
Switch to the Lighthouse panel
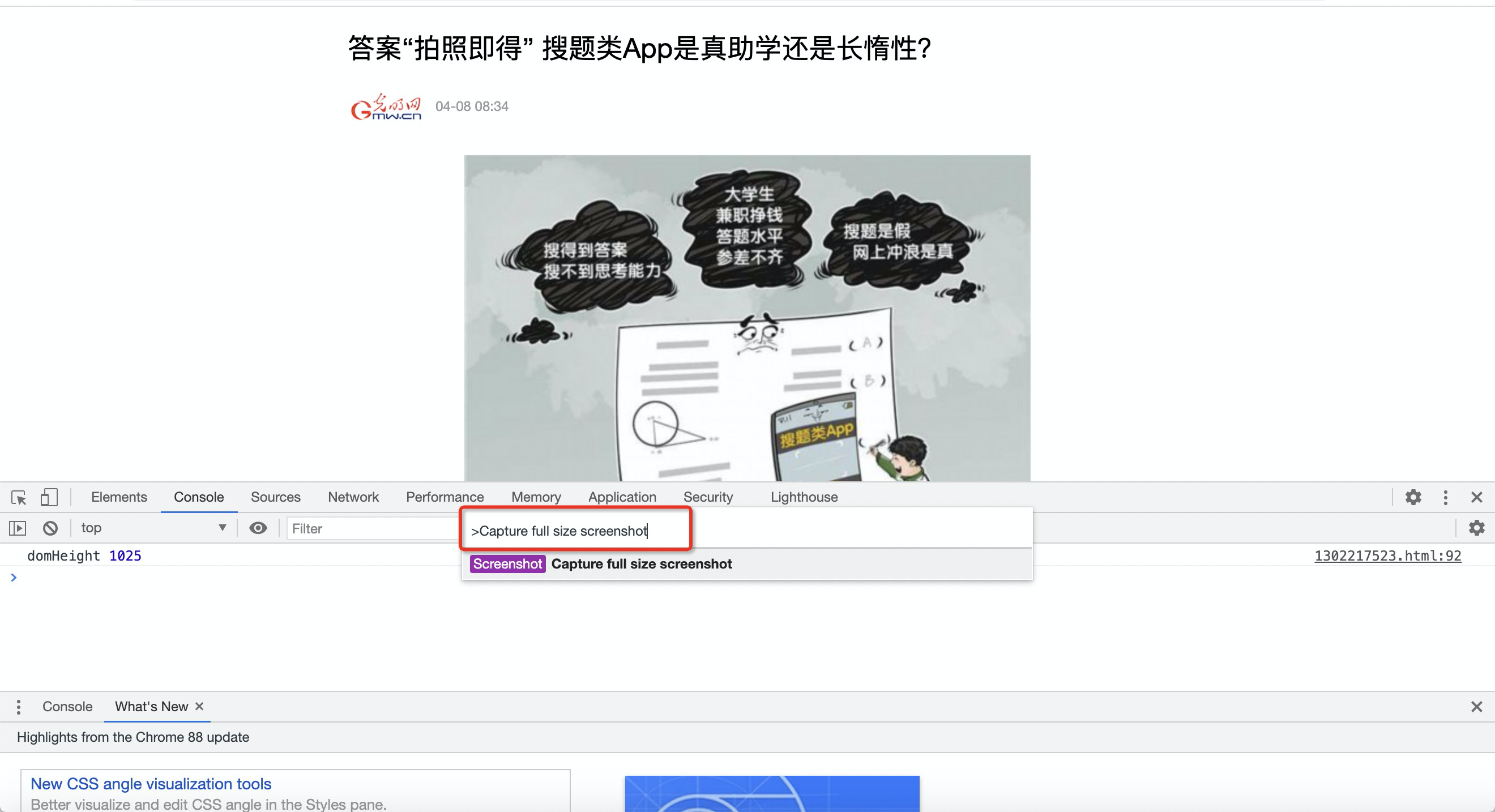pos(804,497)
